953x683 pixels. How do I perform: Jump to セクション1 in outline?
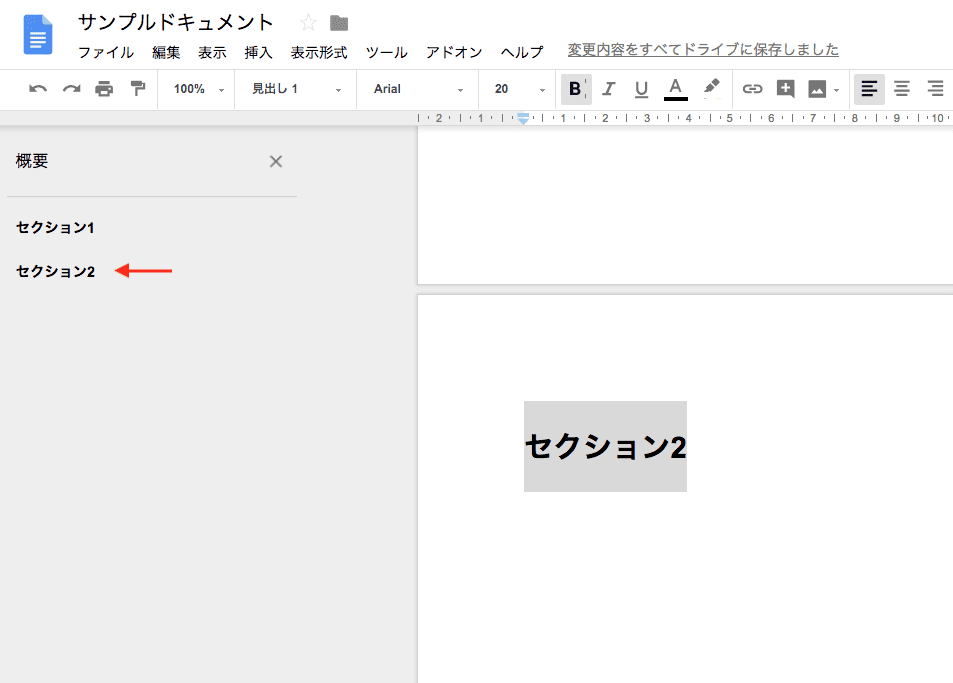[x=55, y=228]
